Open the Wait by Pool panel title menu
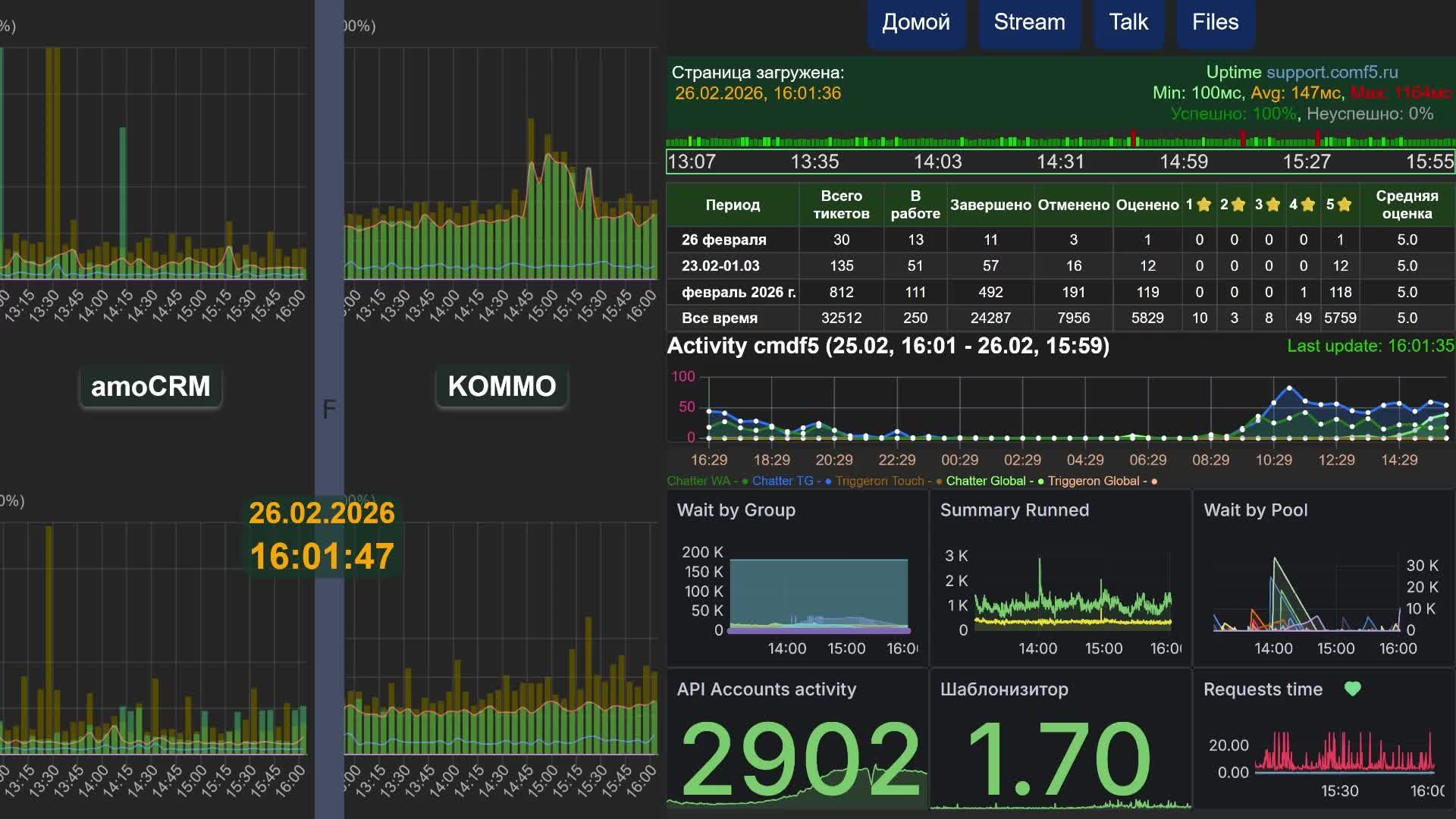 click(1255, 510)
